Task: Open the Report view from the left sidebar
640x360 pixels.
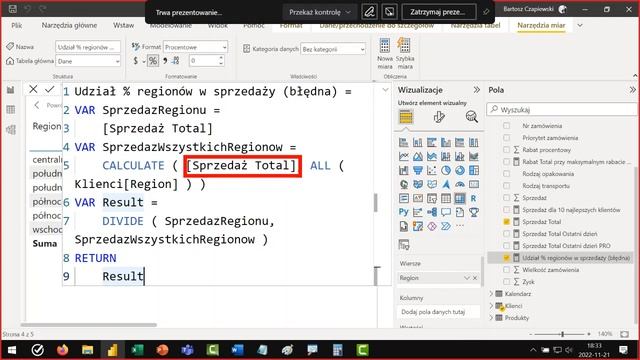Action: click(x=11, y=90)
